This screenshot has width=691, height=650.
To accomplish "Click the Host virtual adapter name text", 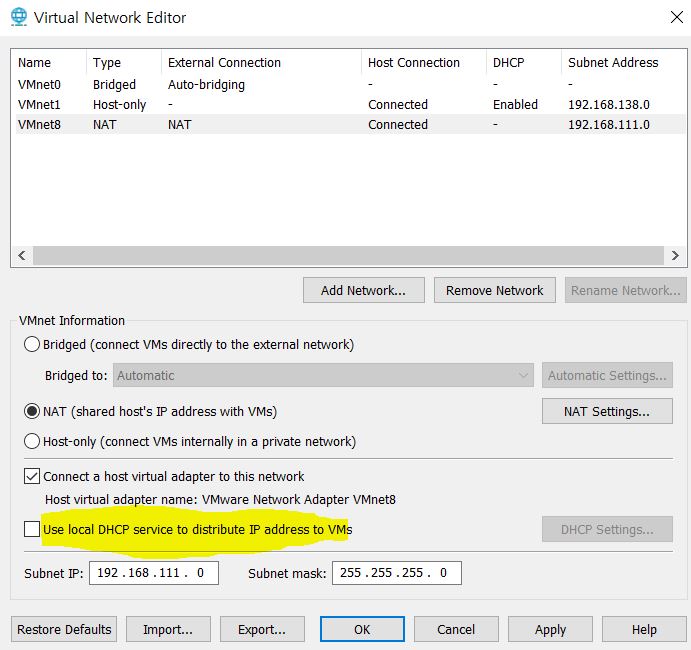I will (x=220, y=499).
